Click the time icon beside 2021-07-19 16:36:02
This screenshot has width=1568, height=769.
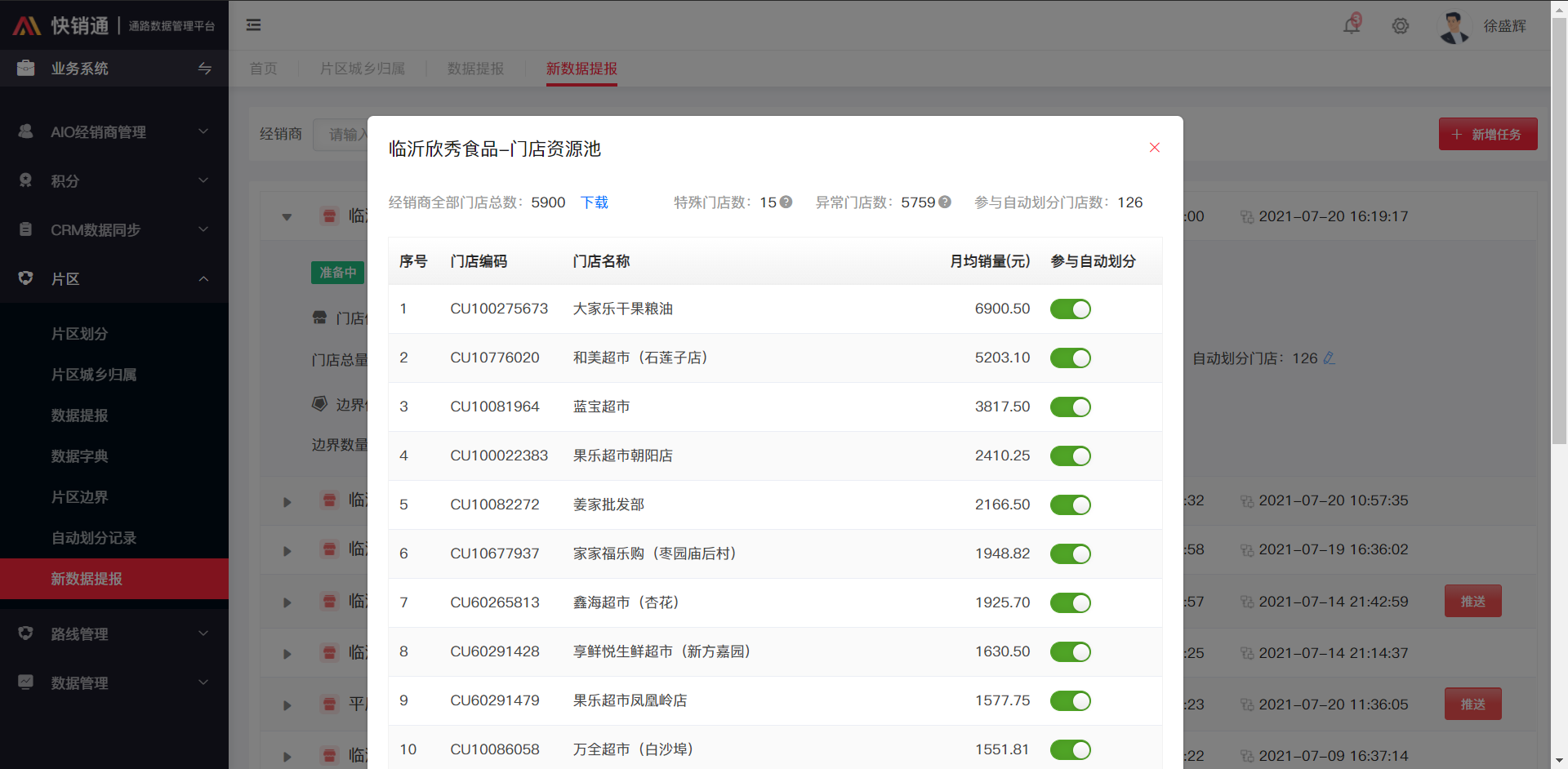coord(1247,550)
